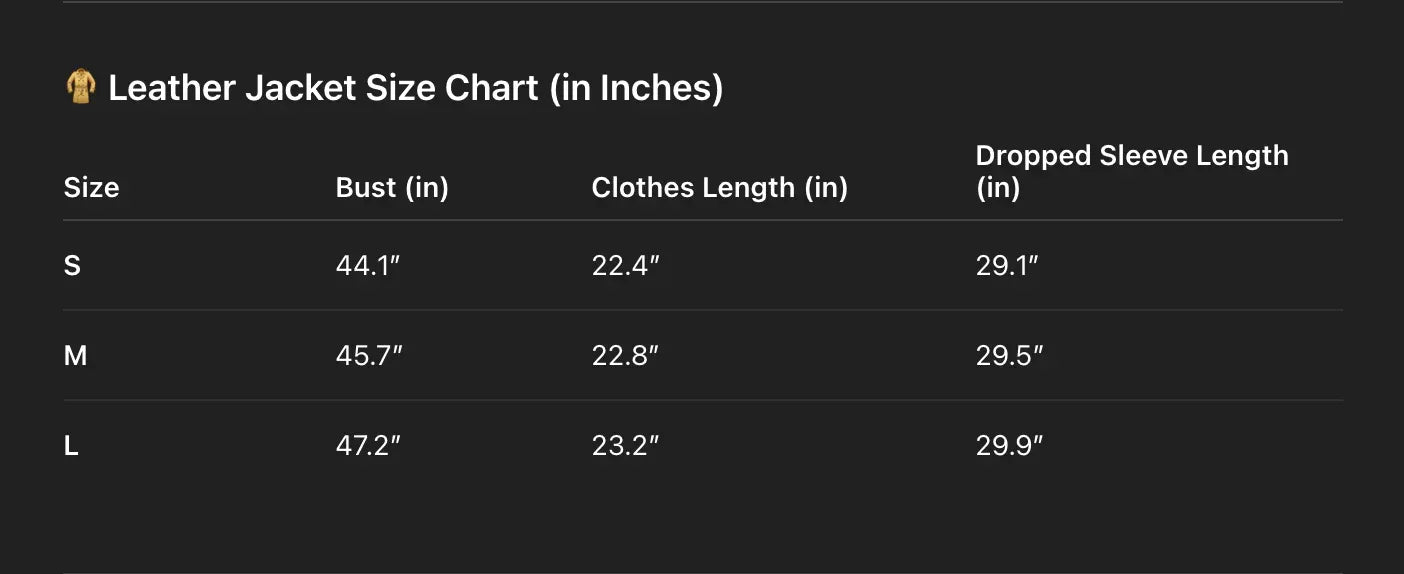The width and height of the screenshot is (1404, 574).
Task: Select the M size row label
Action: (x=75, y=355)
